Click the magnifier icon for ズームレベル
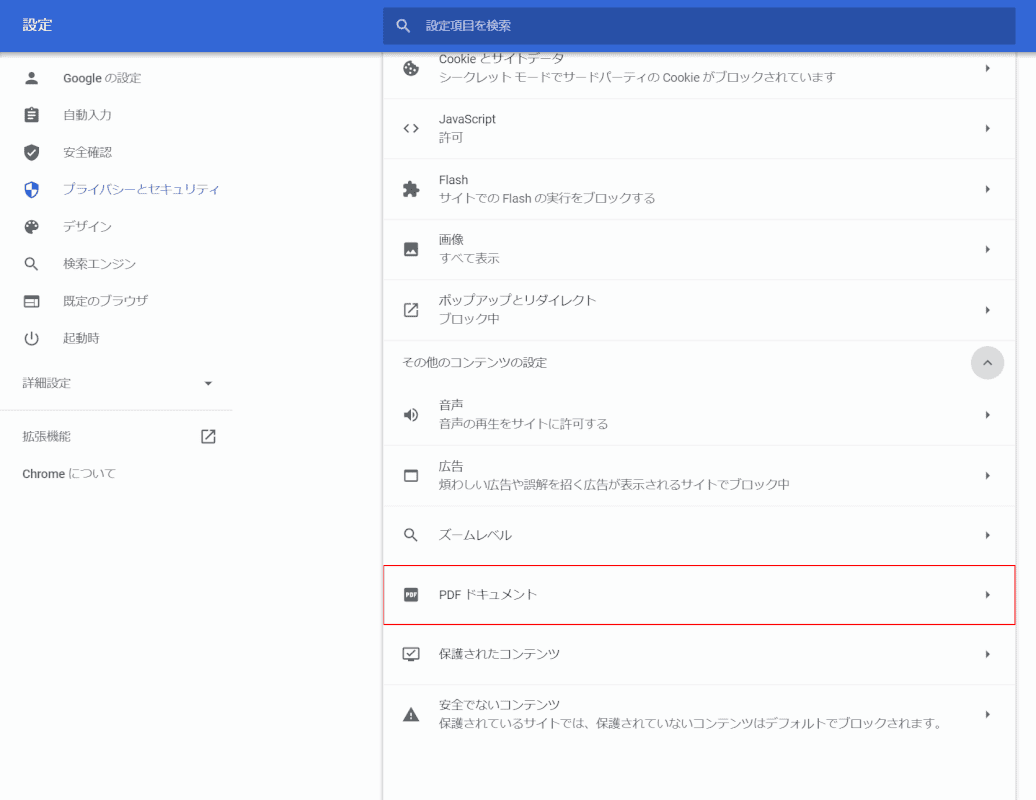The width and height of the screenshot is (1036, 800). point(411,535)
